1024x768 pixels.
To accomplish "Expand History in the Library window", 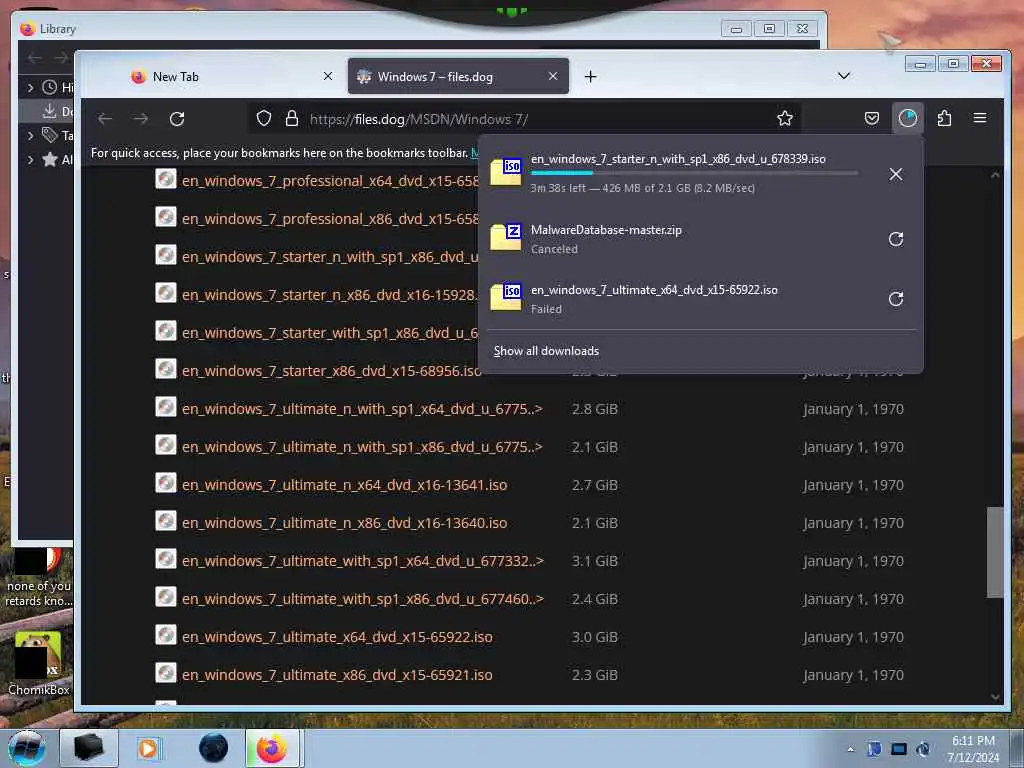I will pos(30,87).
